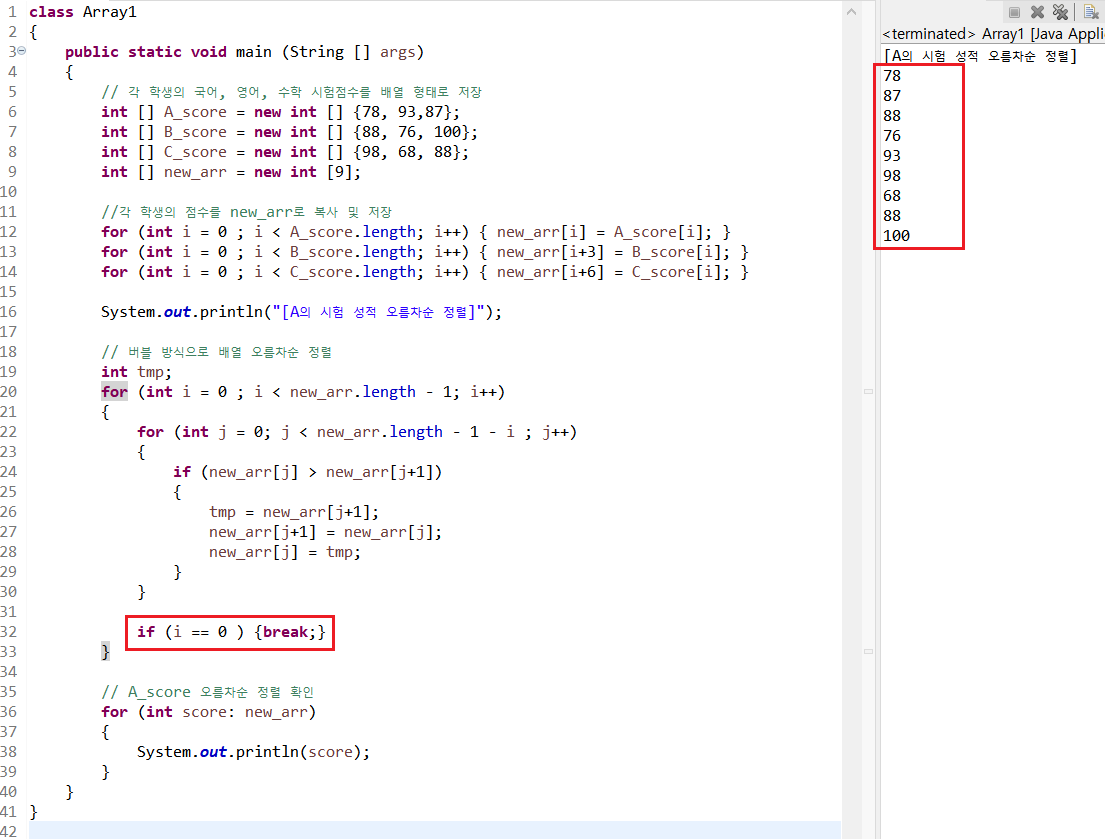Click the console output value 98

pos(891,175)
